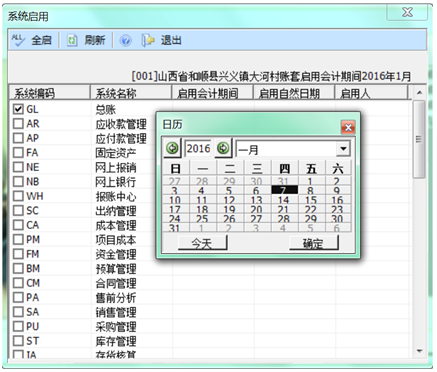Tick the NB 网上银行 checkbox

tap(18, 182)
